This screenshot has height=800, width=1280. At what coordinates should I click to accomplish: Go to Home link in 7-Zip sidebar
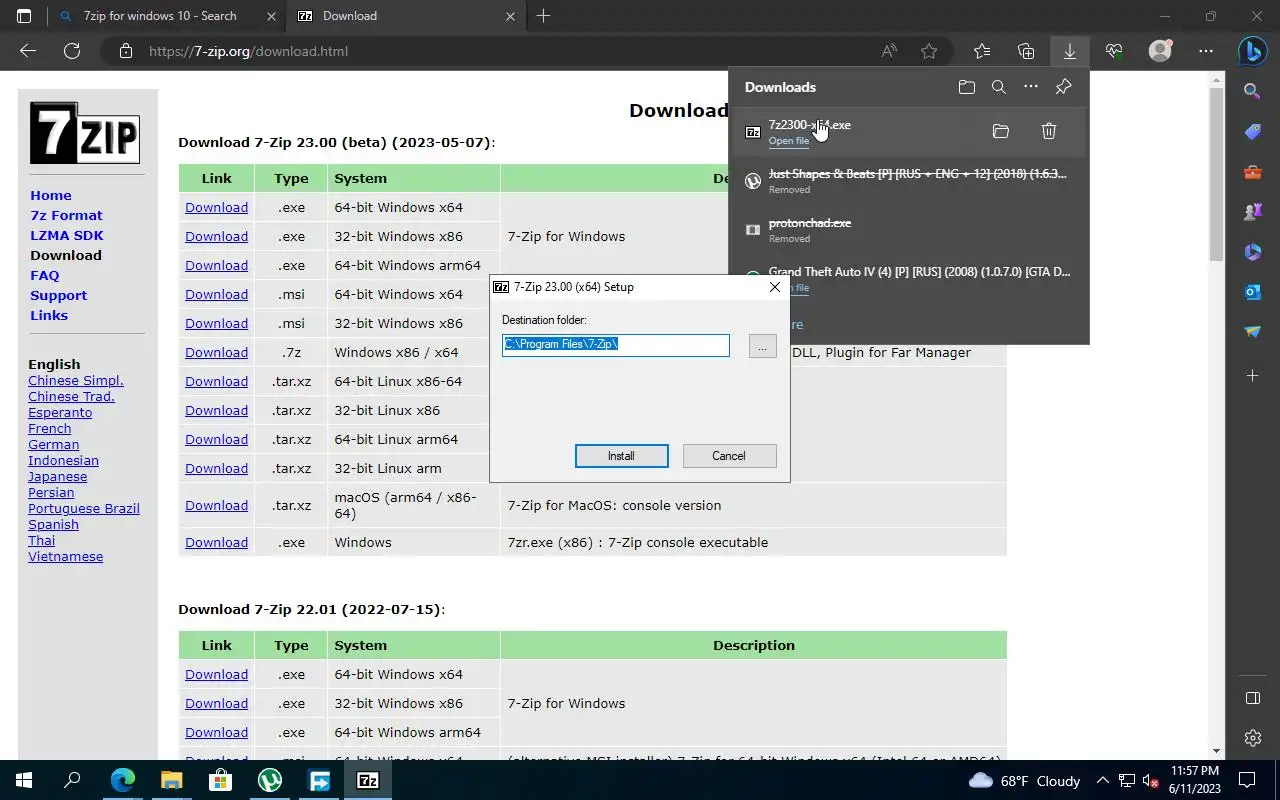click(51, 195)
